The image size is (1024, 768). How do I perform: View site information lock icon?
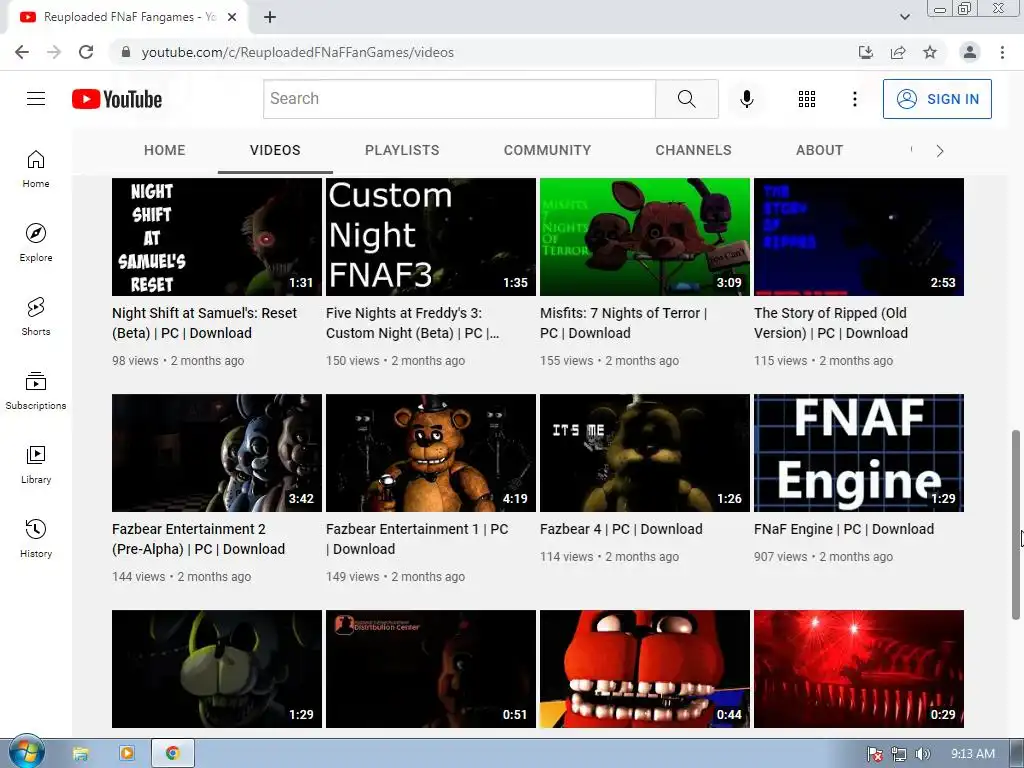tap(126, 52)
